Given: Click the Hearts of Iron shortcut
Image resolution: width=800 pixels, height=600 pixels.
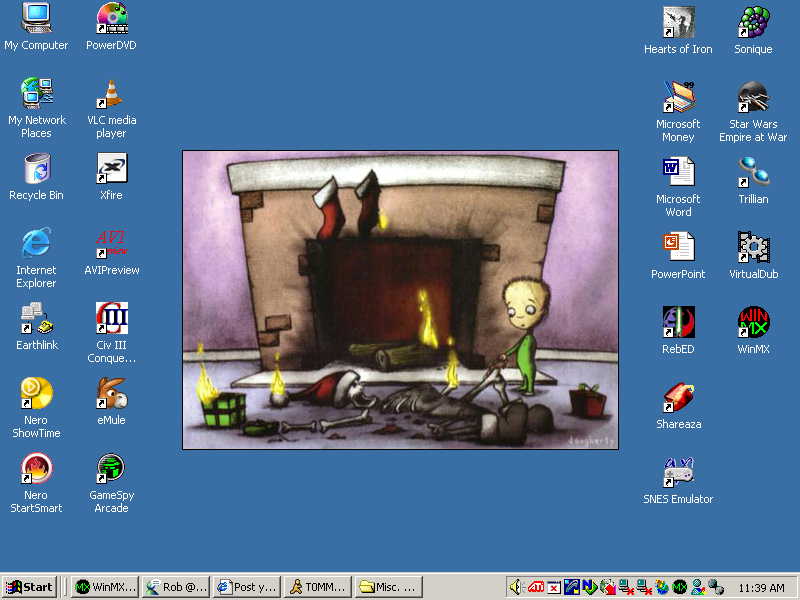Looking at the screenshot, I should click(x=679, y=22).
